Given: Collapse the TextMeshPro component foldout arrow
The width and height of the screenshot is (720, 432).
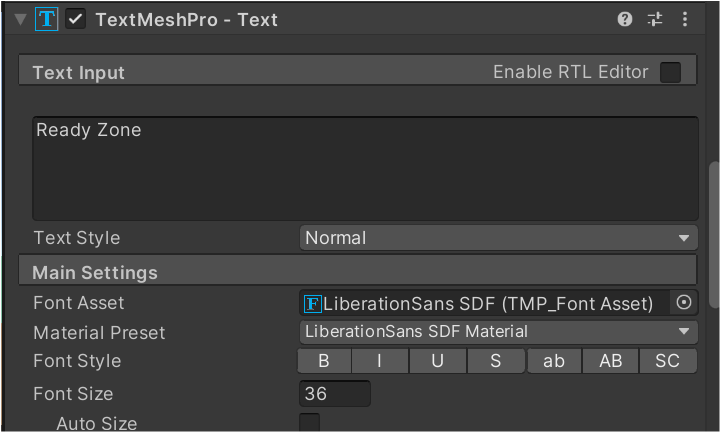Looking at the screenshot, I should coord(20,20).
